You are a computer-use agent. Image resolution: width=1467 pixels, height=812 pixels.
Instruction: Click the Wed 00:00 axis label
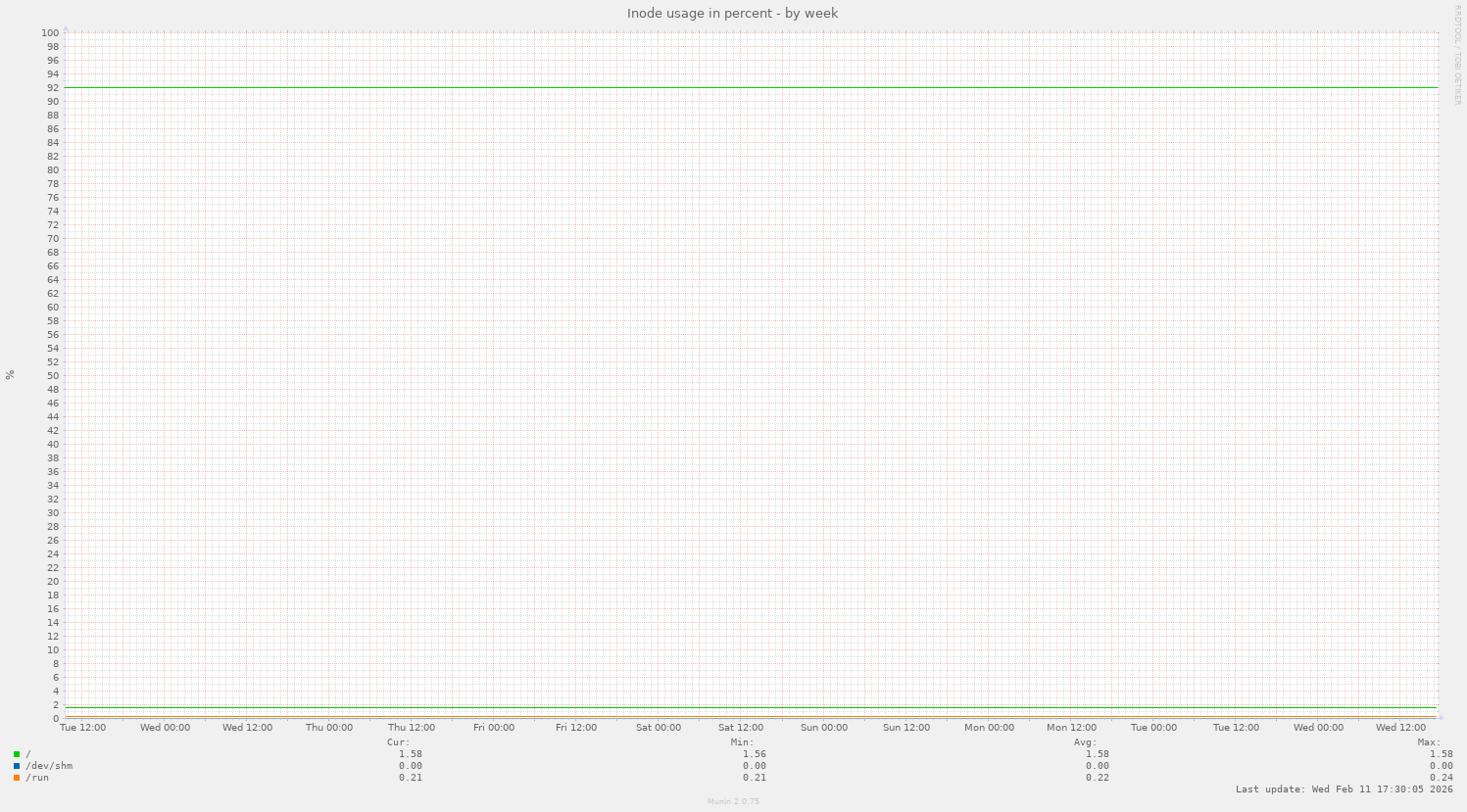click(x=165, y=728)
